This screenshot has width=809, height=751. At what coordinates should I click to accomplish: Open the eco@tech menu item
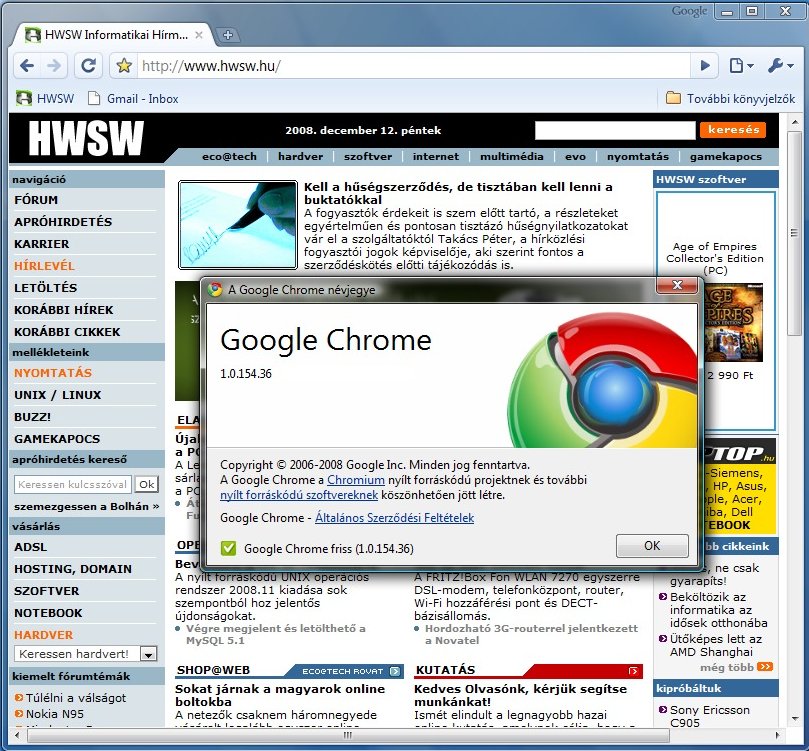[x=229, y=156]
